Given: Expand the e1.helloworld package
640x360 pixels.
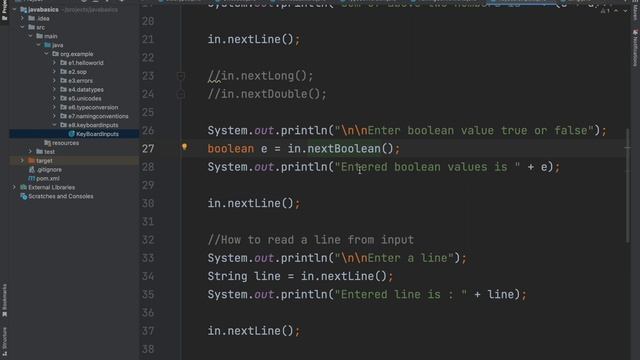Looking at the screenshot, I should point(54,63).
